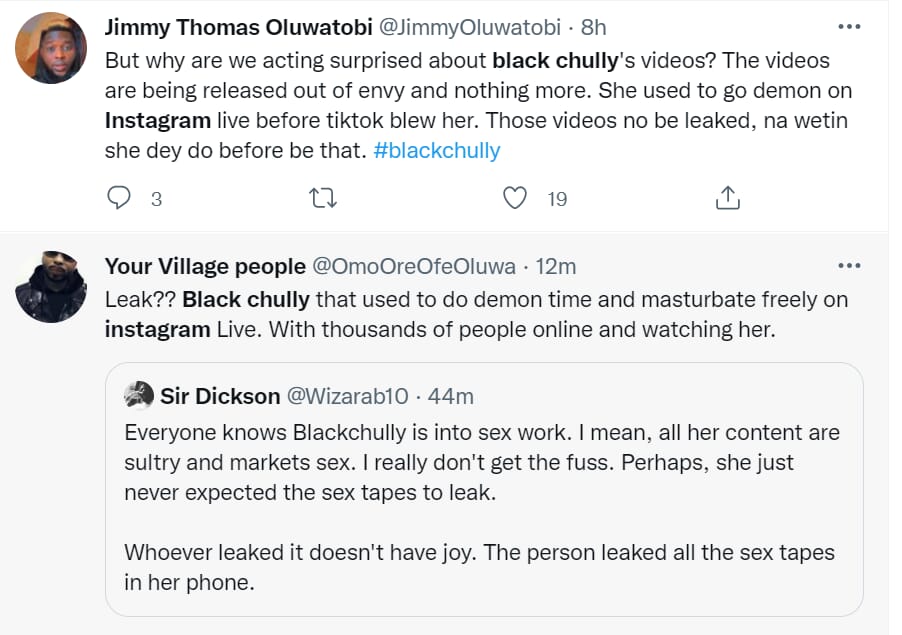View the reply count of 3
The image size is (902, 635).
(x=156, y=199)
